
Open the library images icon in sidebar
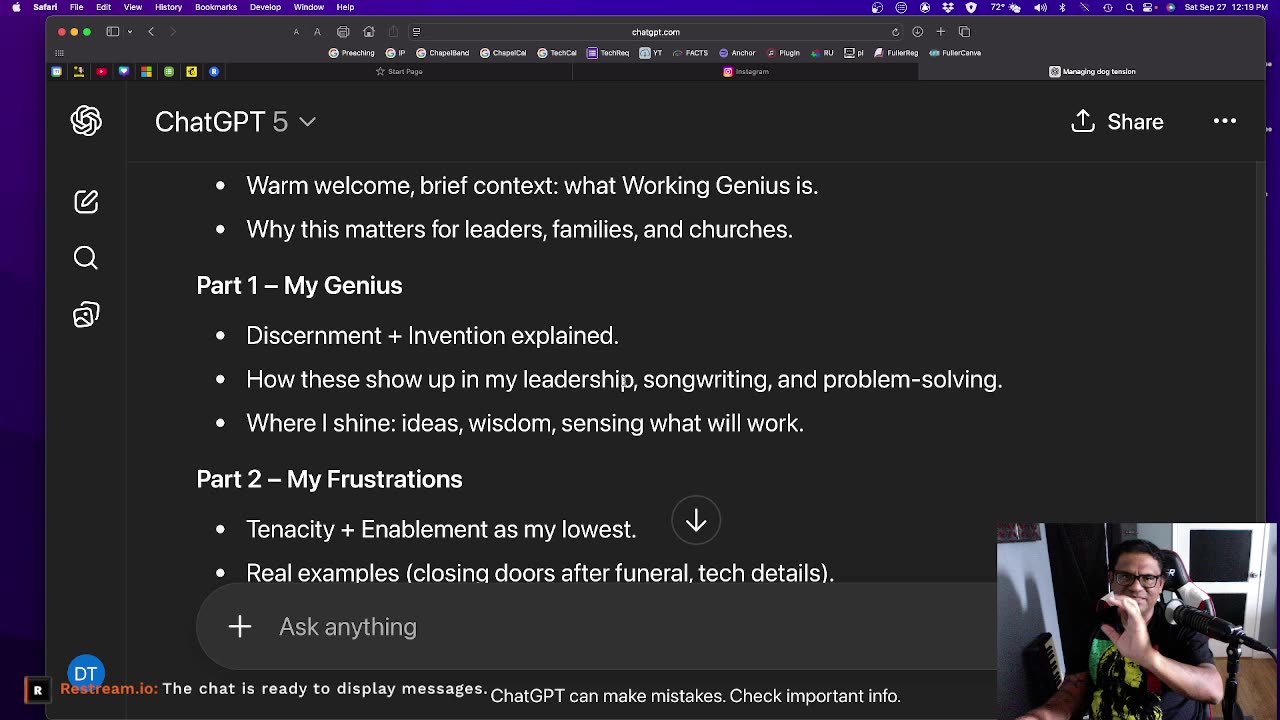[86, 315]
